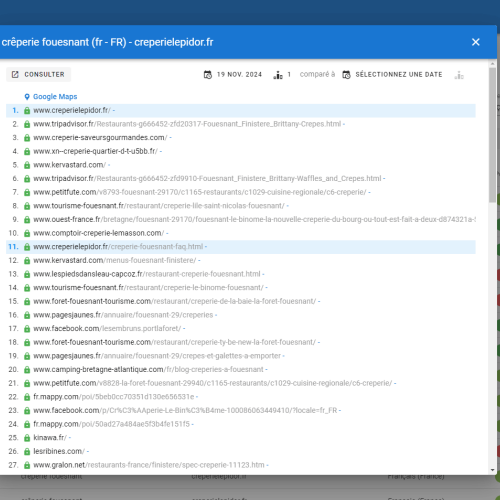500x500 pixels.
Task: Open the Google Maps link
Action: [x=55, y=97]
